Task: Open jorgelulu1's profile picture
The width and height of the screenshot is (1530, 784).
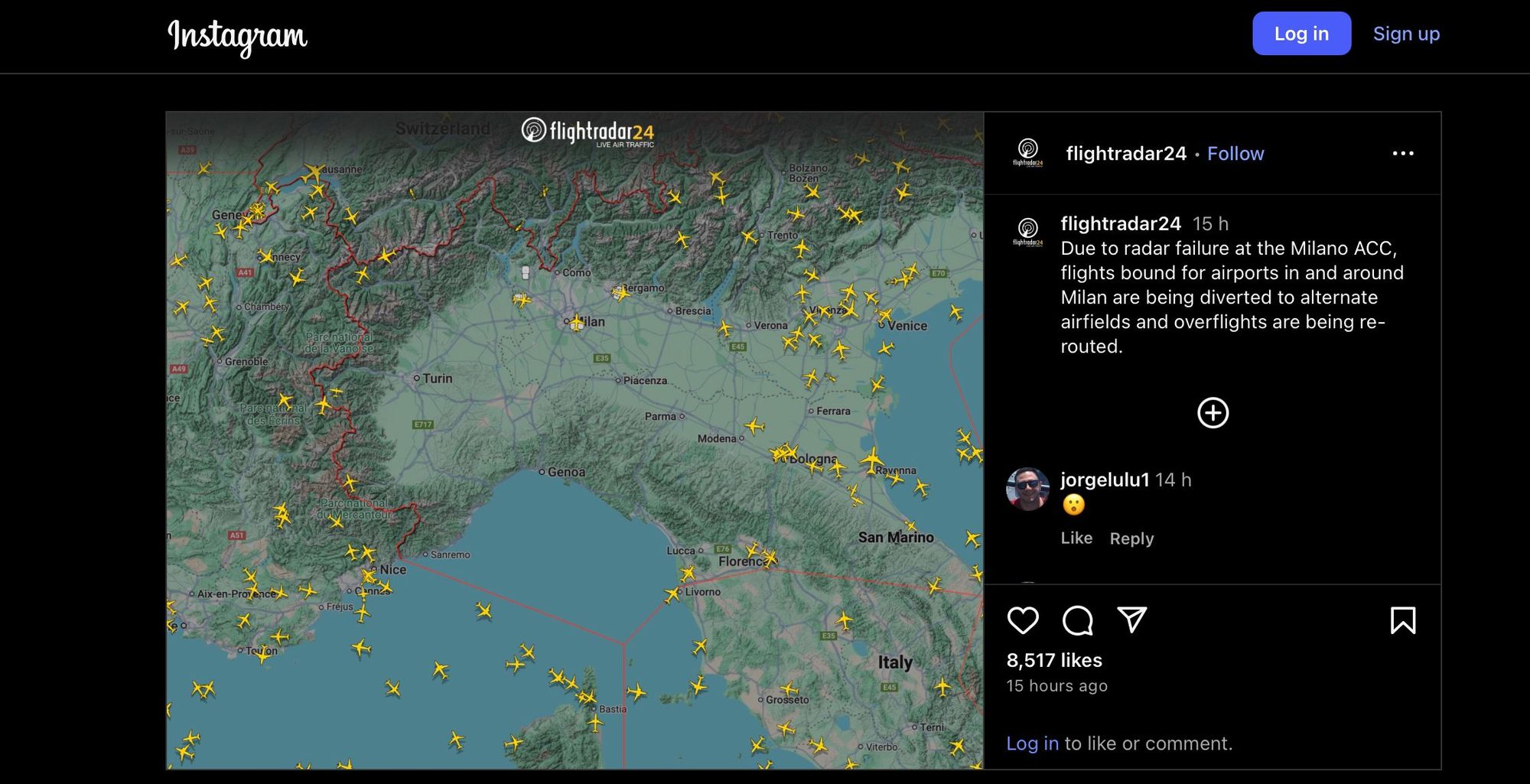Action: 1027,489
